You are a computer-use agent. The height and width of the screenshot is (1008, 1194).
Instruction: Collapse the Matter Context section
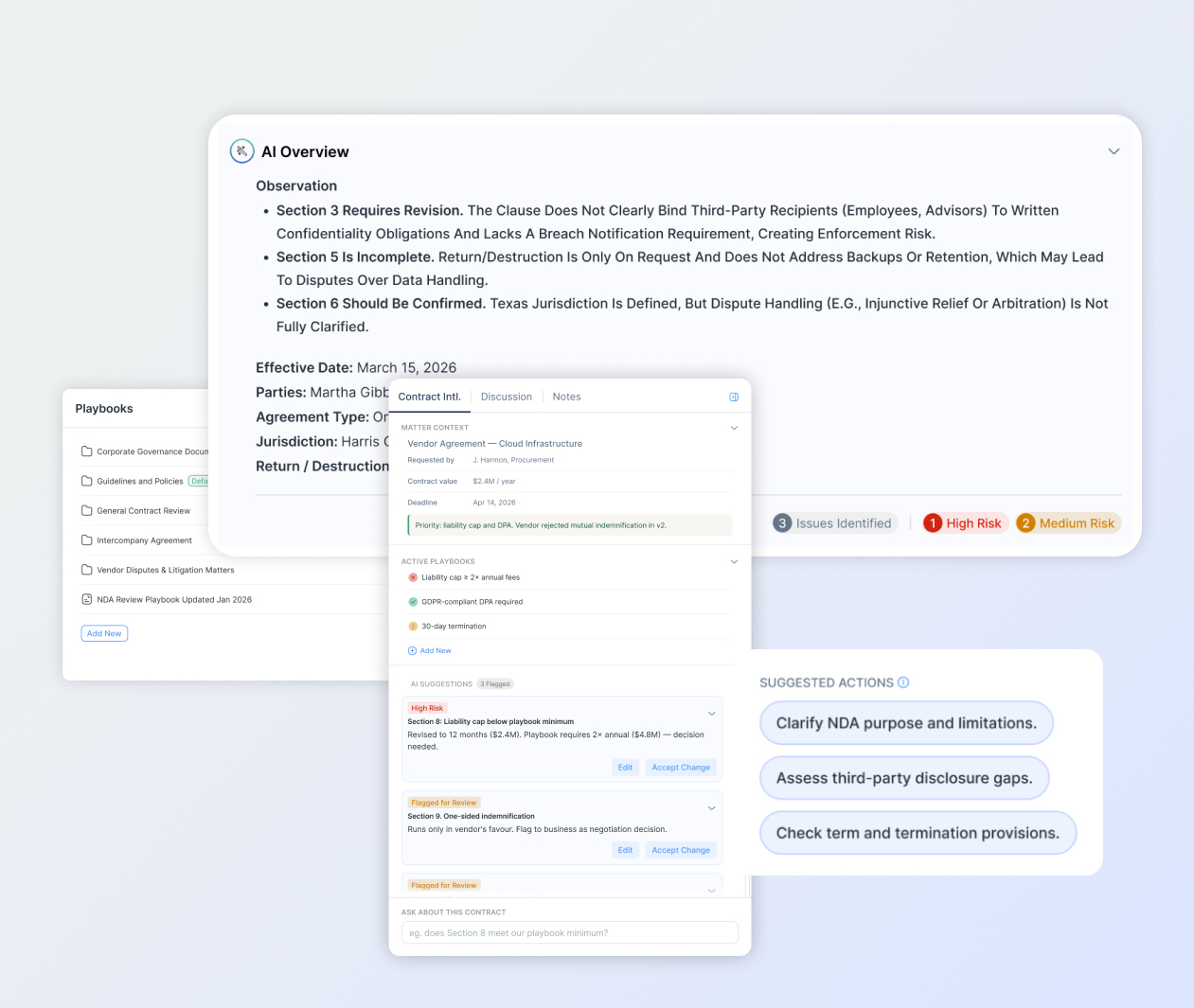(734, 428)
